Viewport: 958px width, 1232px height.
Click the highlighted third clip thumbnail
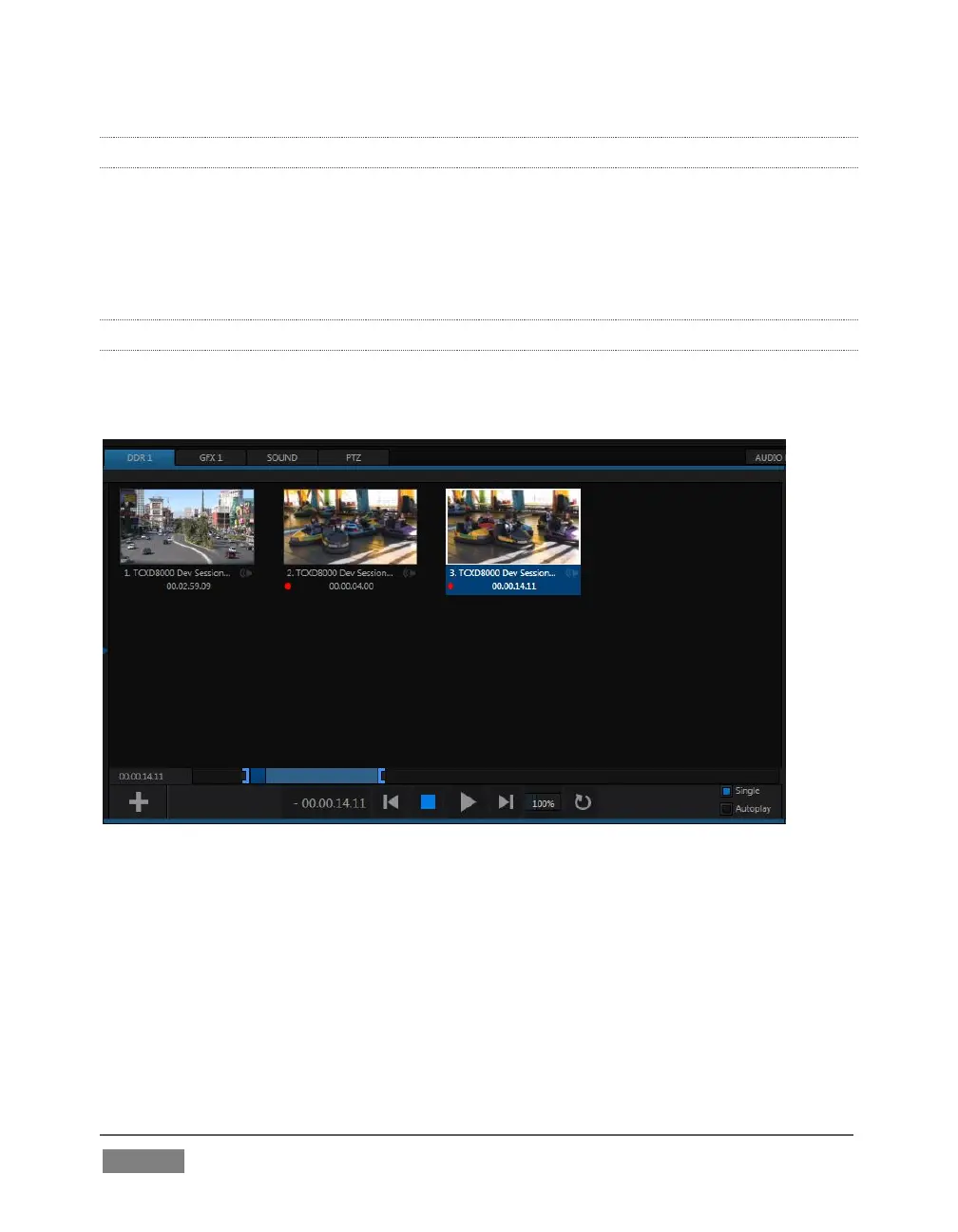pyautogui.click(x=513, y=528)
